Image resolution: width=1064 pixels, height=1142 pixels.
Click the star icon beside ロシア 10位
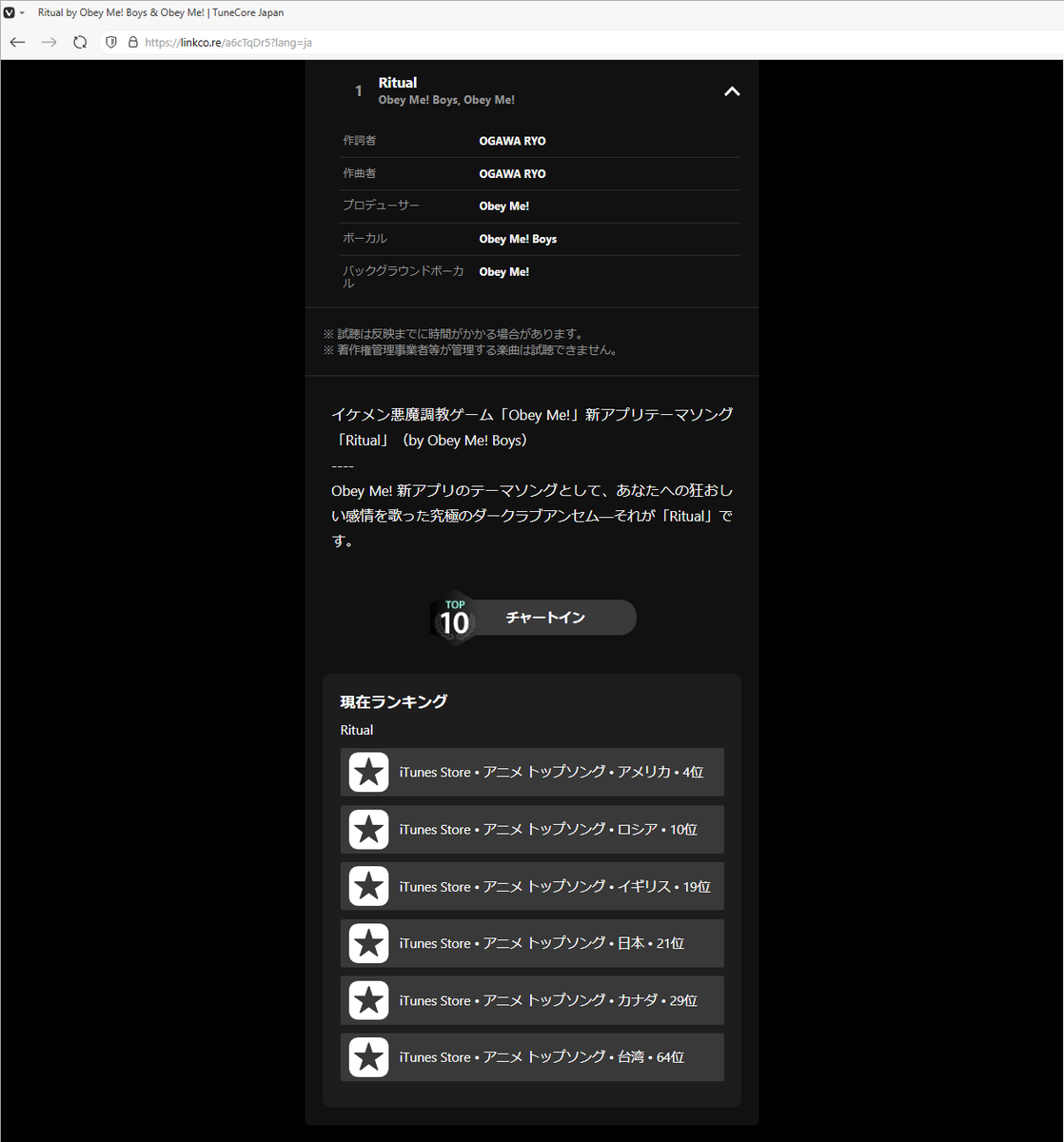click(x=369, y=829)
